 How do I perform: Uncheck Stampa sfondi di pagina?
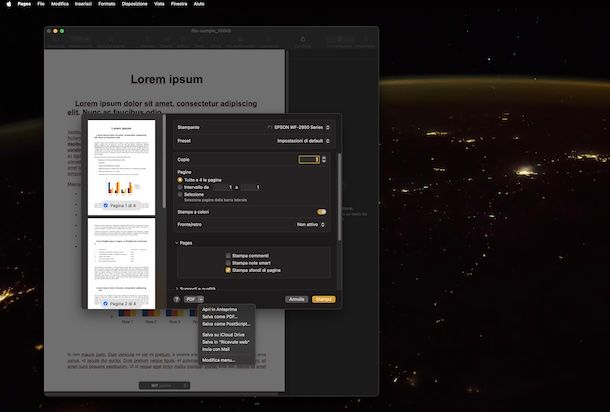228,270
